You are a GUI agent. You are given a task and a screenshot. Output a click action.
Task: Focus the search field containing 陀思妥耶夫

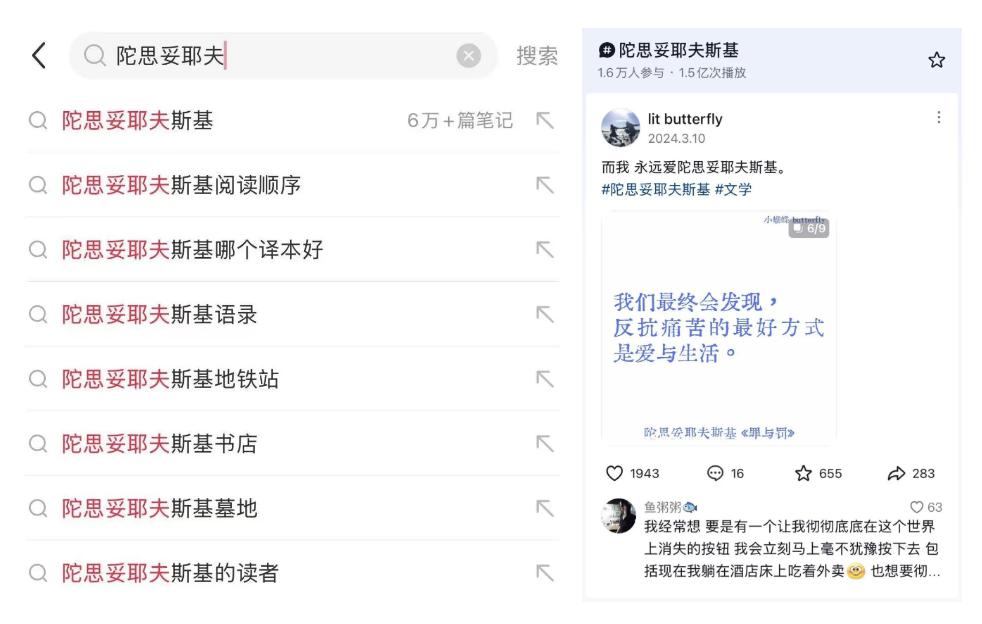tap(283, 56)
